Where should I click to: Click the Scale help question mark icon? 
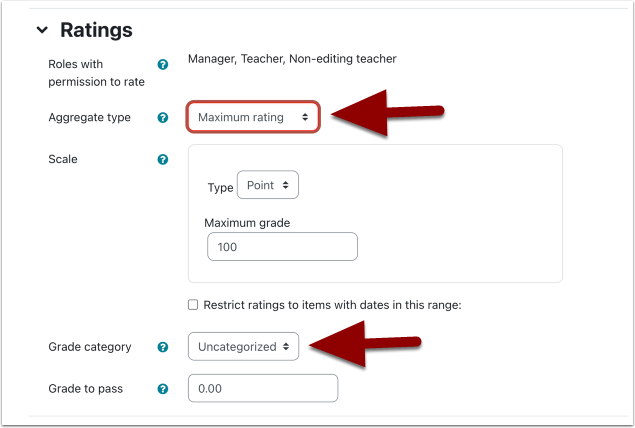tap(163, 160)
